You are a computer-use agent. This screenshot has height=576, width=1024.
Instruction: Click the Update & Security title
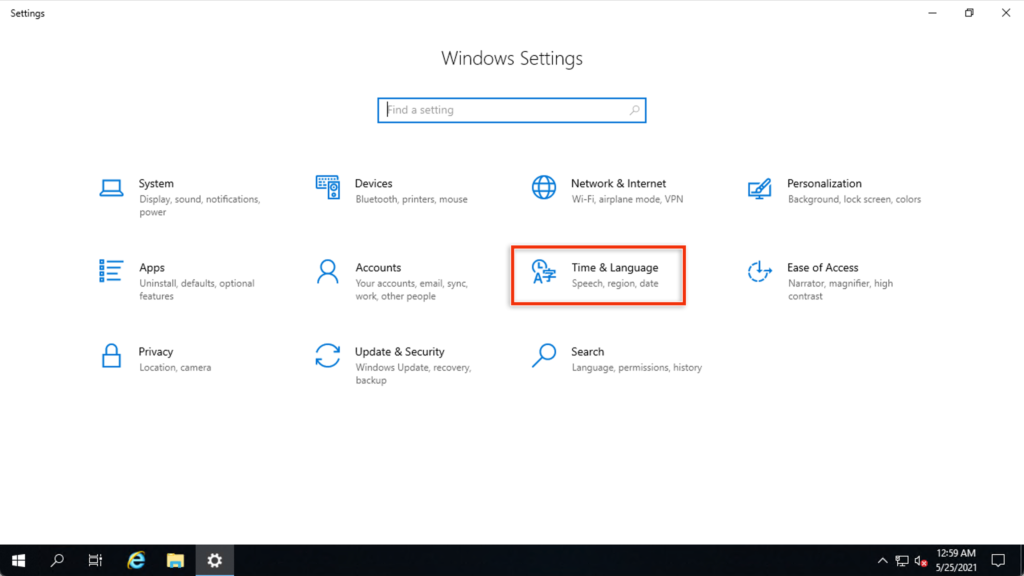click(x=400, y=352)
